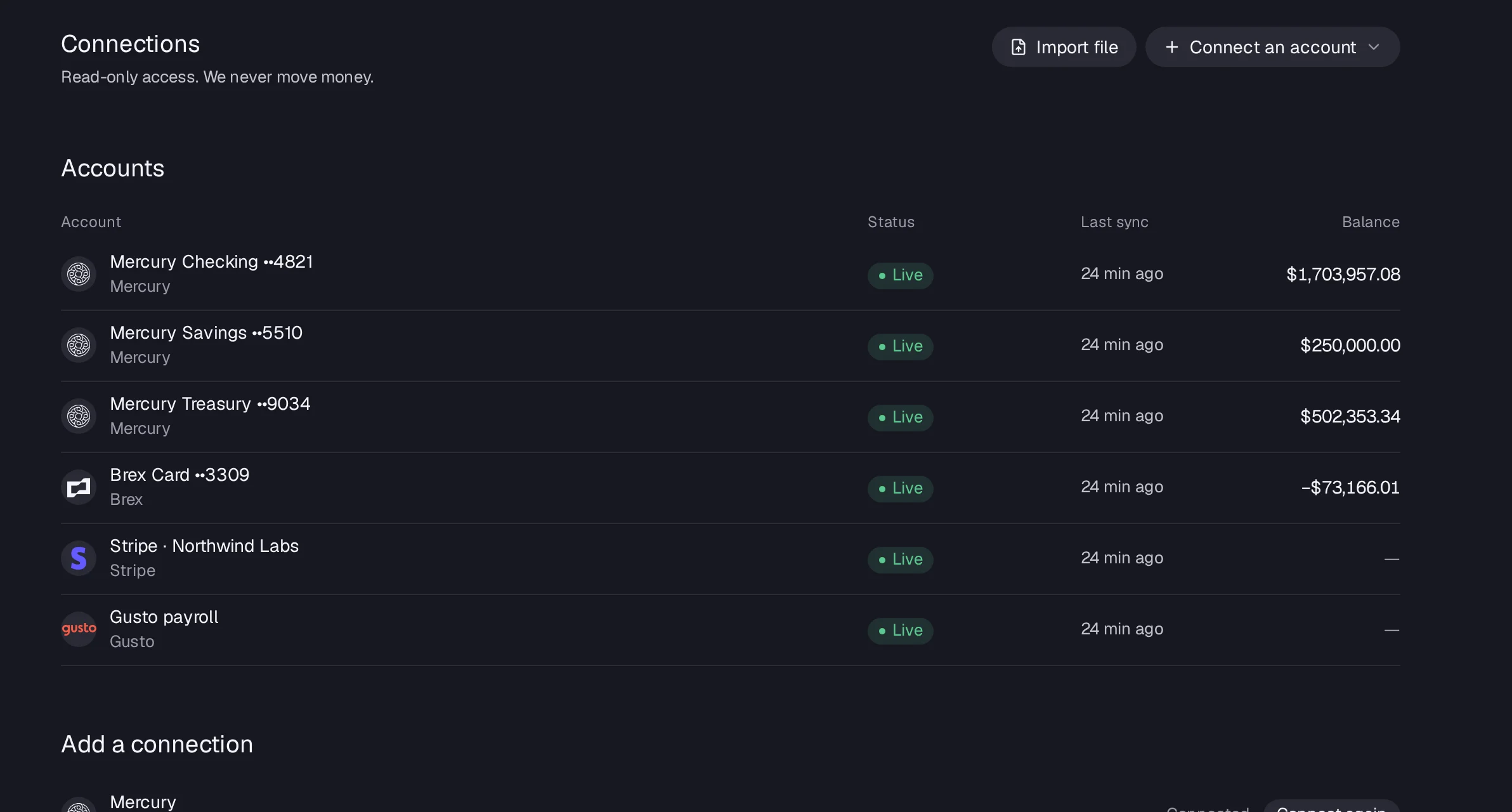Click the Live status badge for Stripe
Viewport: 1512px width, 812px height.
pyautogui.click(x=900, y=560)
